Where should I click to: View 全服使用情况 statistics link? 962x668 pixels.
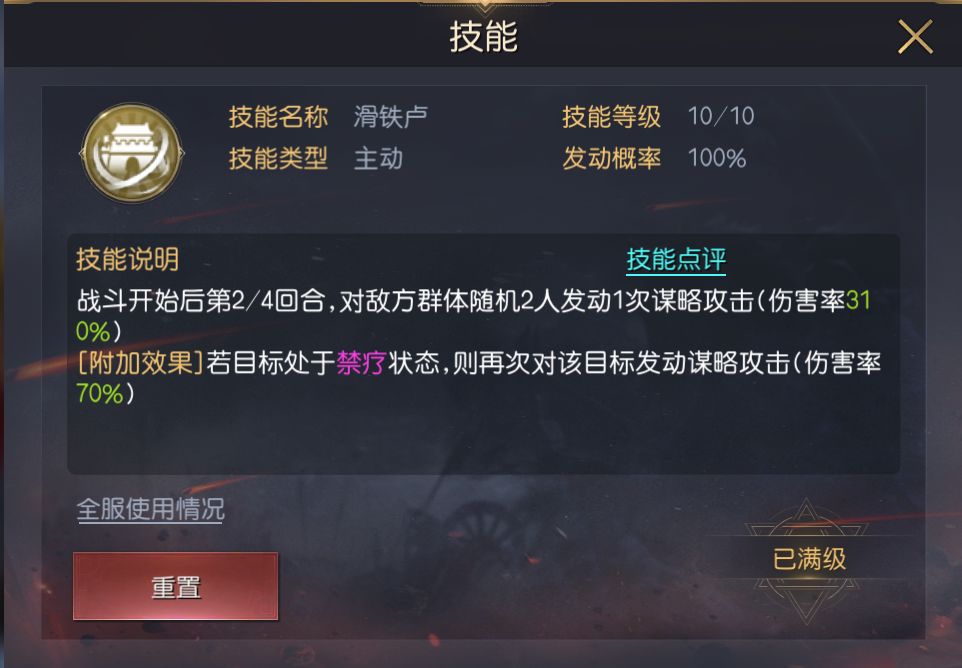point(151,509)
